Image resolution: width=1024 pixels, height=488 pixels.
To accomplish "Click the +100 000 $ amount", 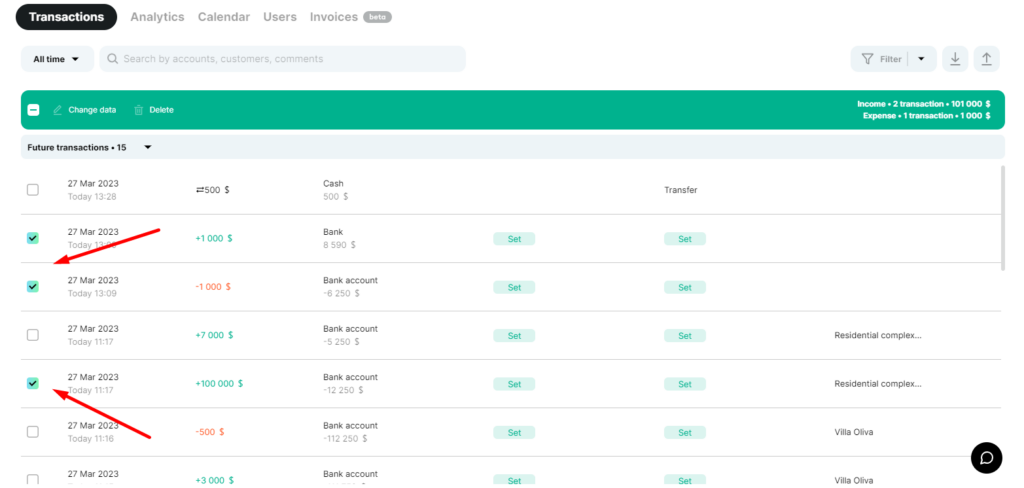I will (x=219, y=383).
